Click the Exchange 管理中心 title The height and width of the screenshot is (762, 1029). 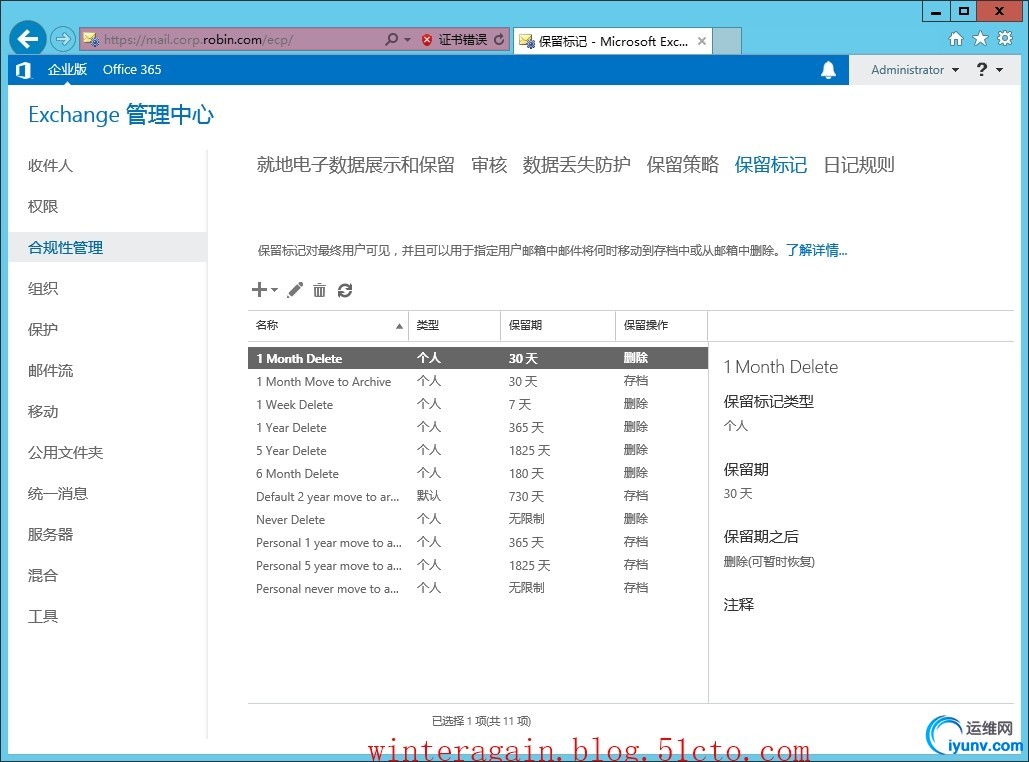(x=121, y=115)
